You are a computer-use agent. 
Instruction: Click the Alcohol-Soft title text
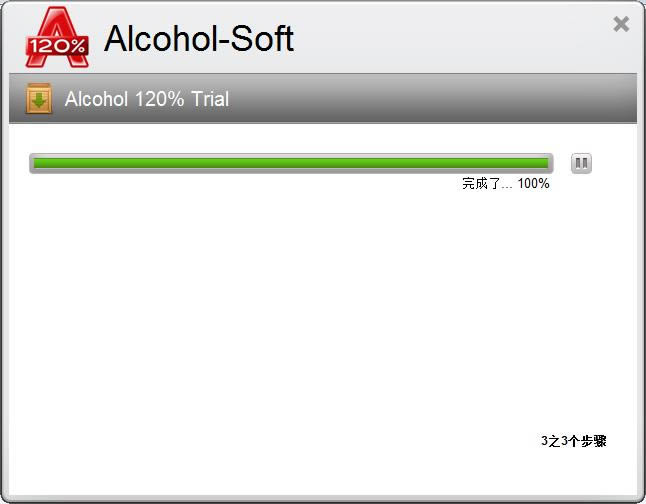click(199, 38)
